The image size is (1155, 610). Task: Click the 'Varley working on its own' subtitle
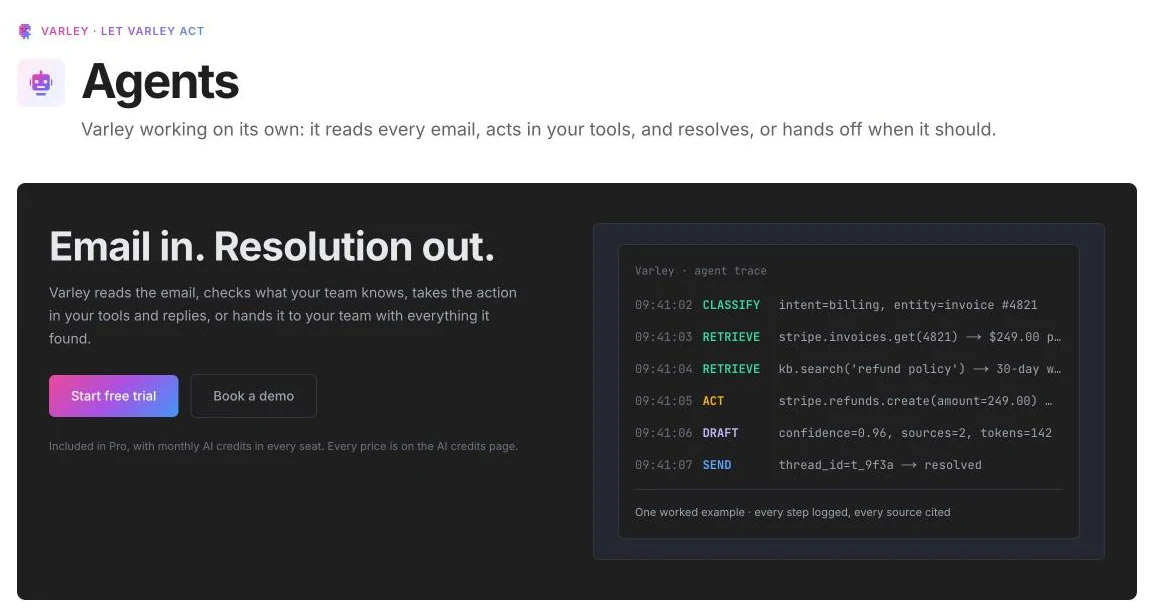(538, 130)
